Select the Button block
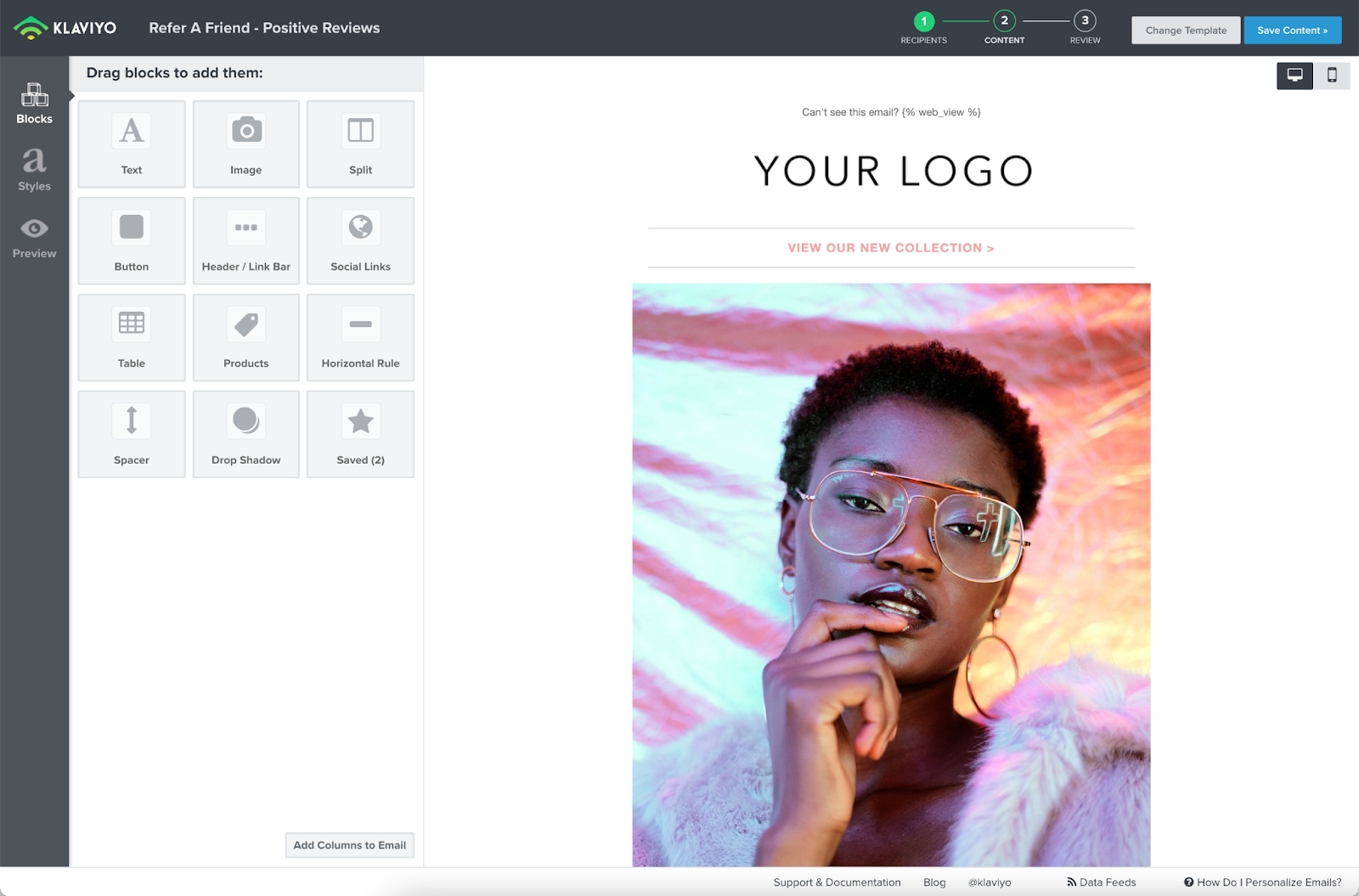Screen dimensions: 1359x896 132,241
